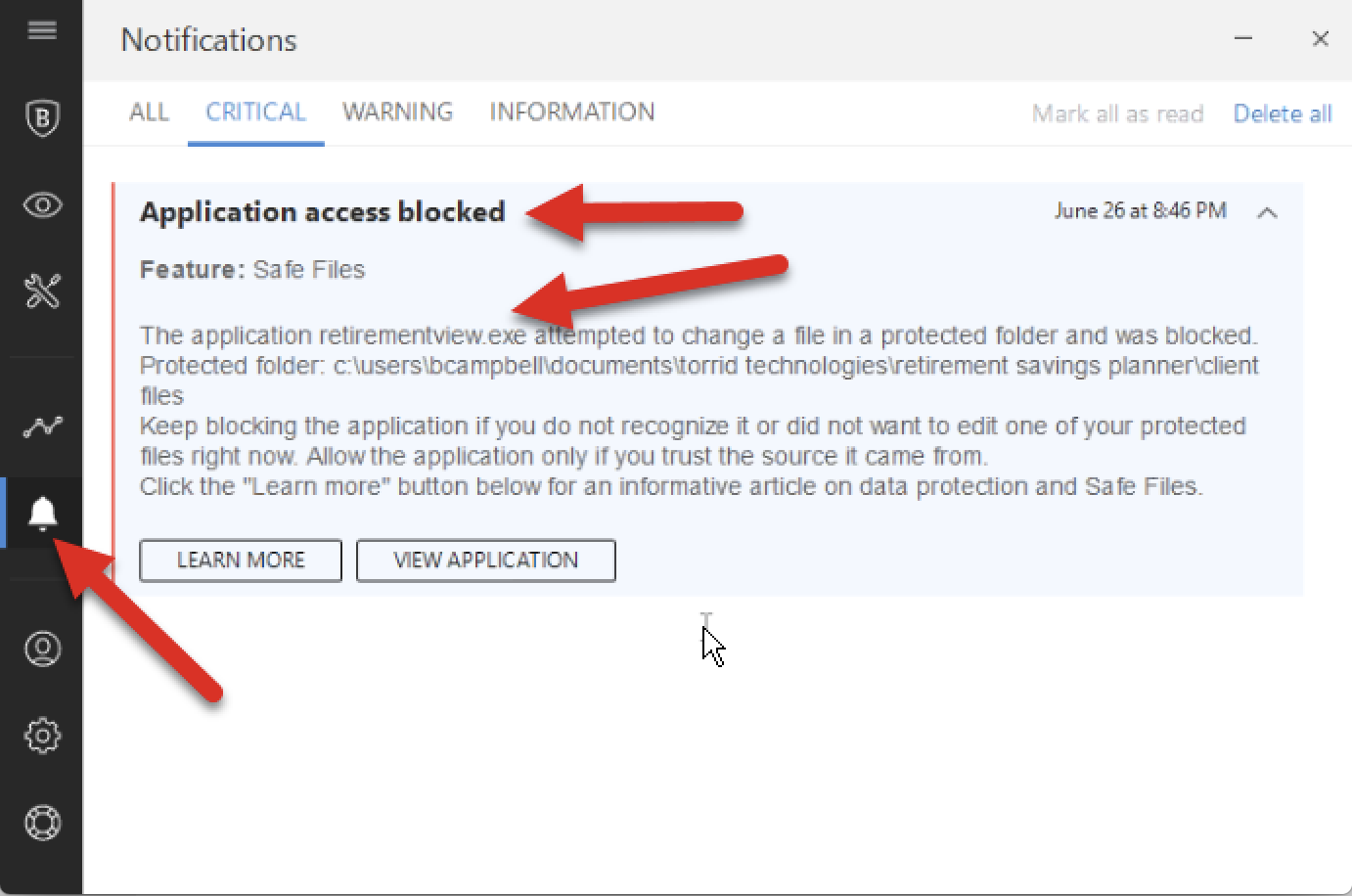Screen dimensions: 1352x896
Task: Open the Privacy eye icon
Action: 42,205
